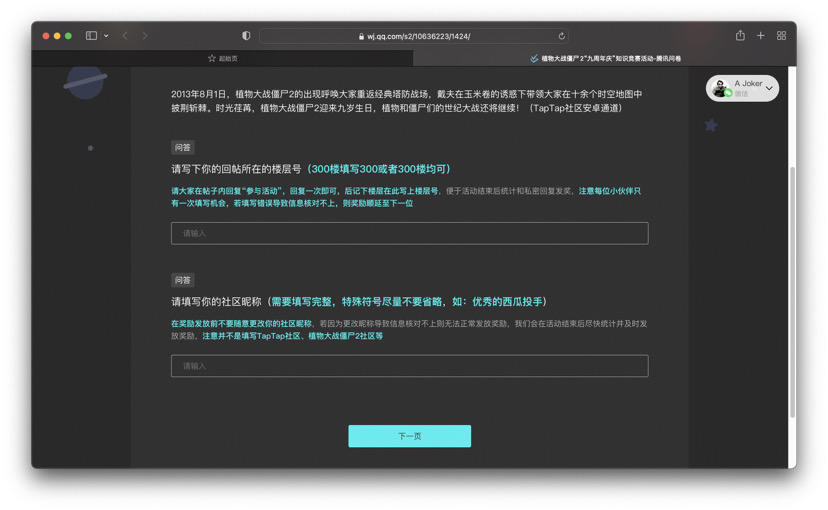The image size is (828, 510).
Task: Click the community nickname 请输入 input field
Action: pos(409,365)
